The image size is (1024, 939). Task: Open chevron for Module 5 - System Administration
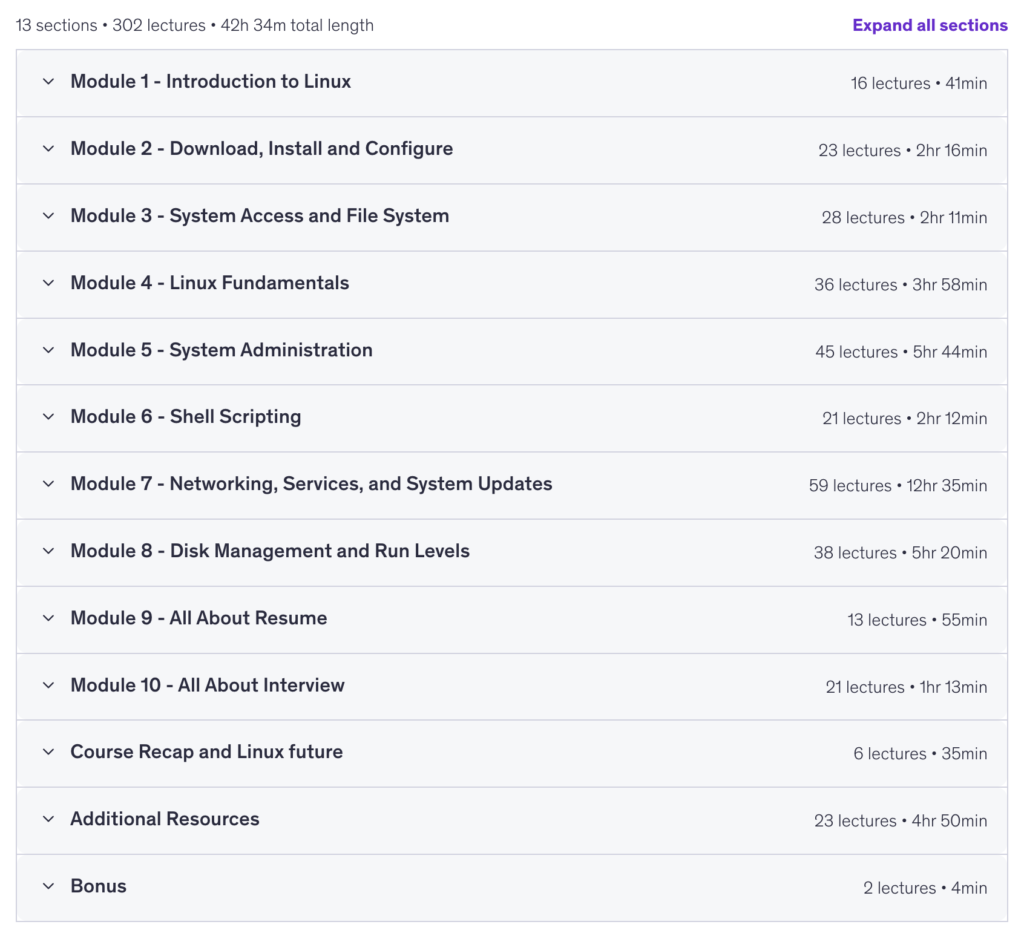pos(48,350)
